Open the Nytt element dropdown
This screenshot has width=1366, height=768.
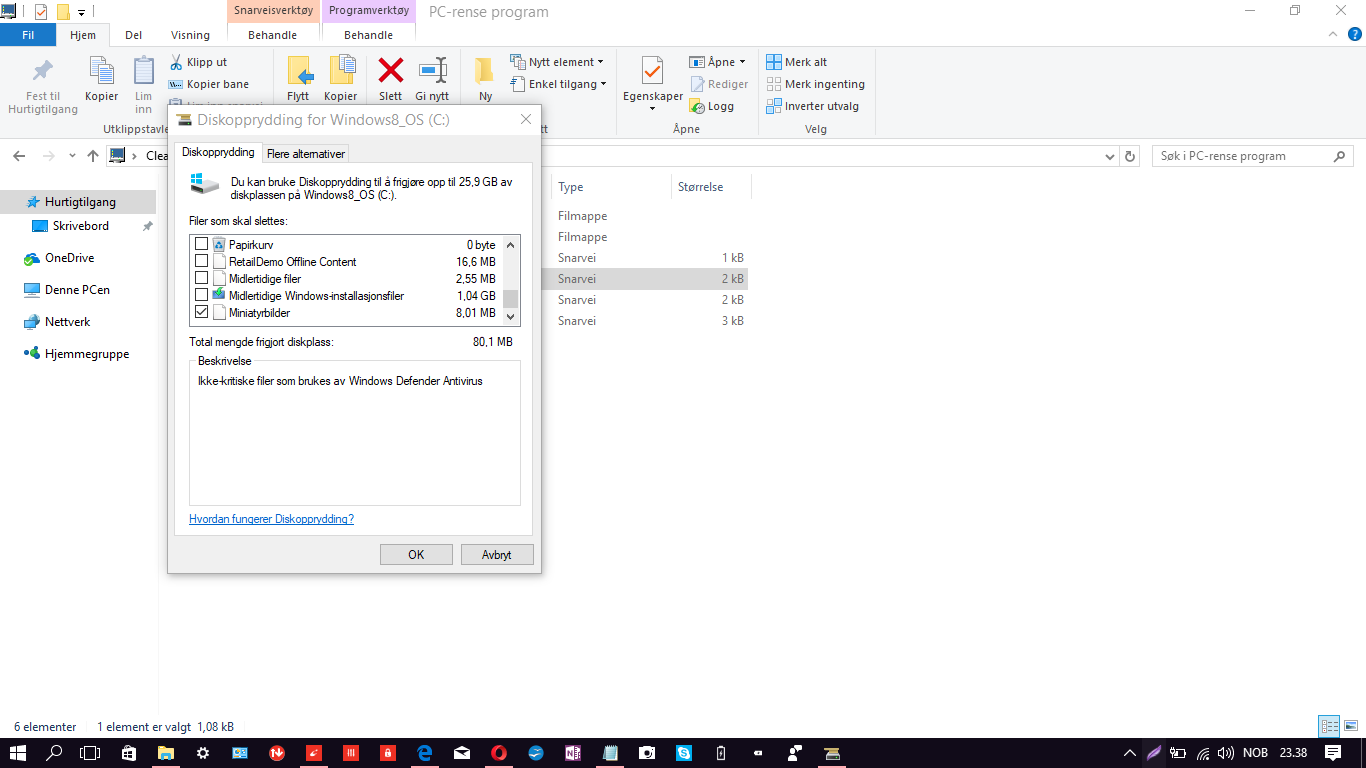[x=557, y=62]
